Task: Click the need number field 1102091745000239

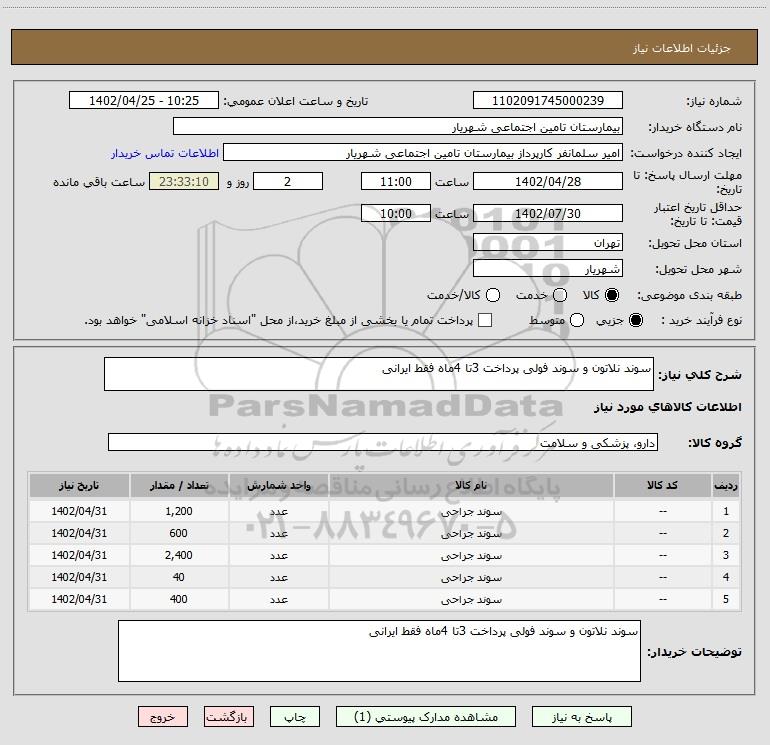Action: [x=548, y=100]
